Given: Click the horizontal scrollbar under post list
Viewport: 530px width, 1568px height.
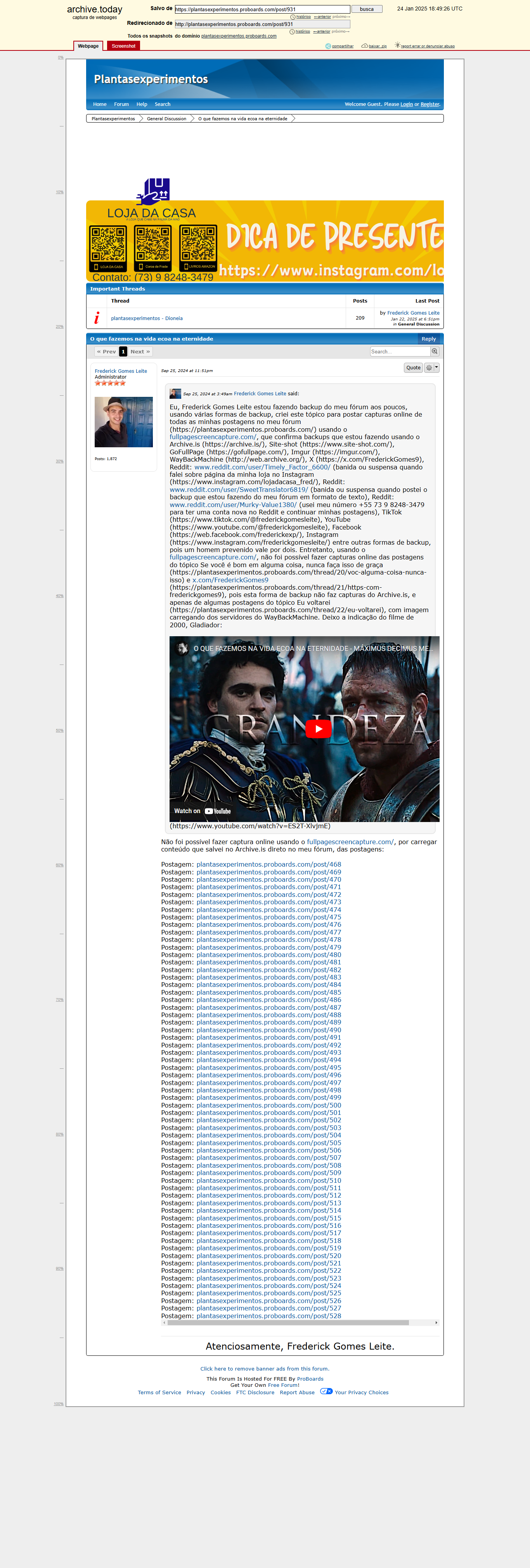Looking at the screenshot, I should tap(288, 1323).
